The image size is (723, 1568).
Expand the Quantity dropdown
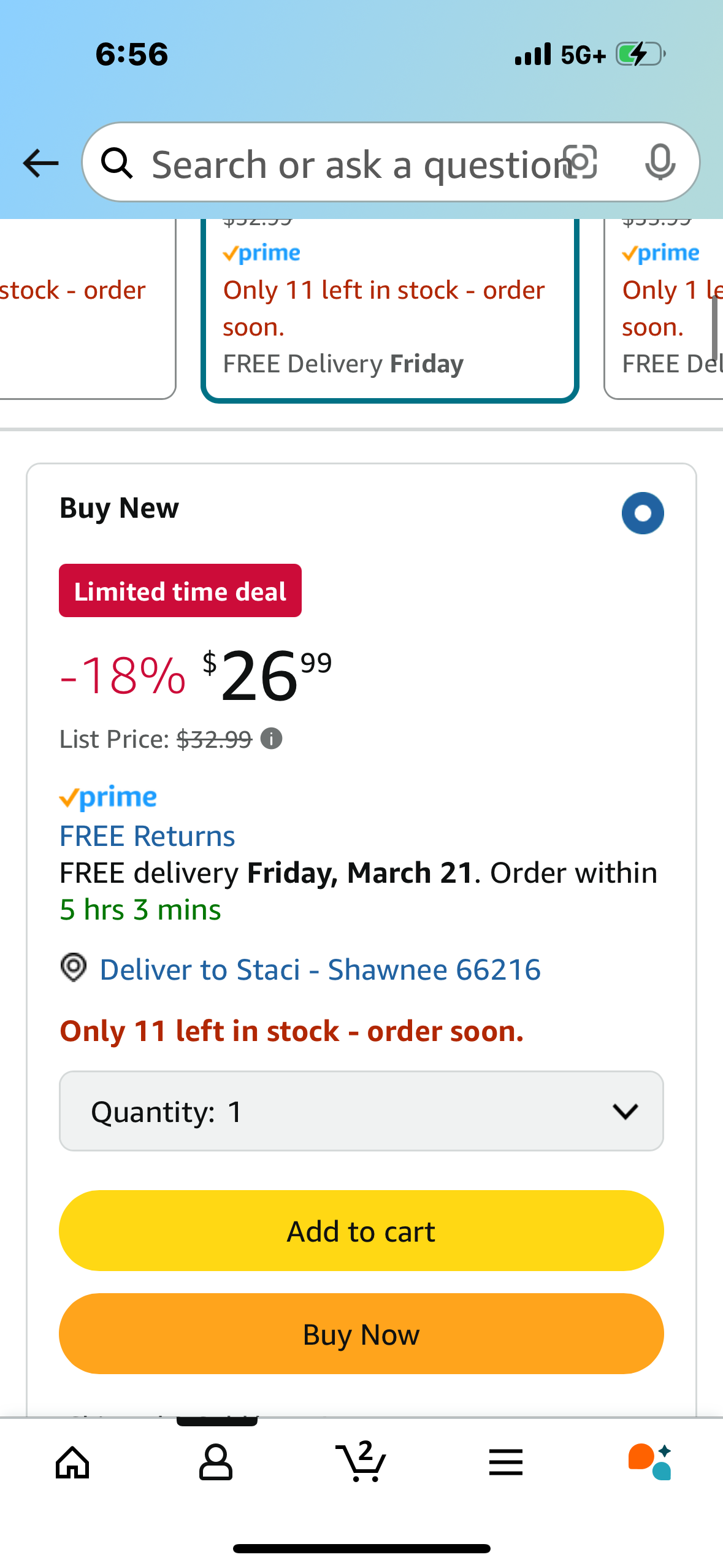[361, 1111]
